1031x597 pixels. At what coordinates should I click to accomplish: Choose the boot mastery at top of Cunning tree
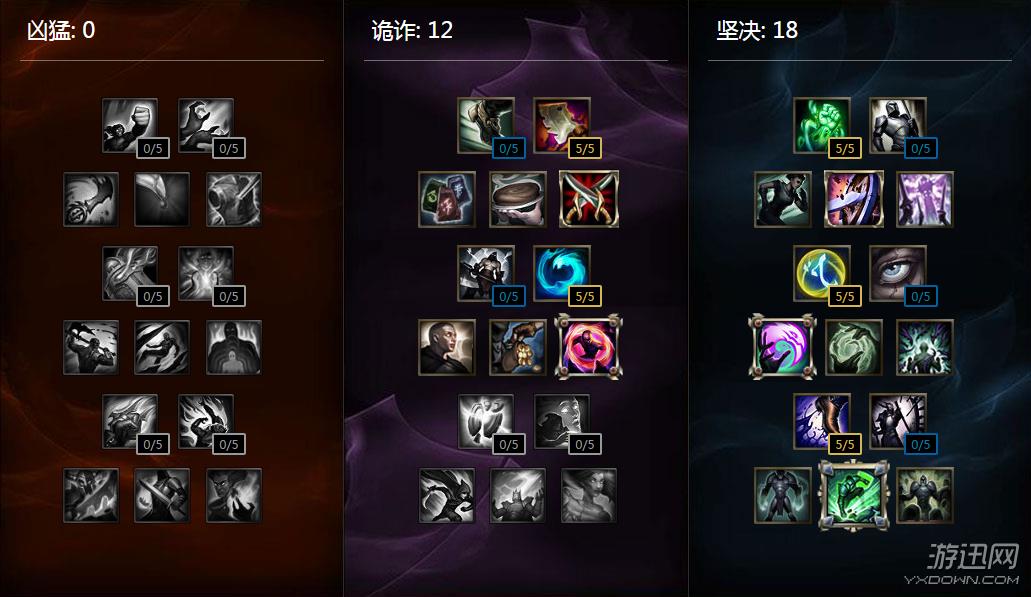pyautogui.click(x=485, y=126)
